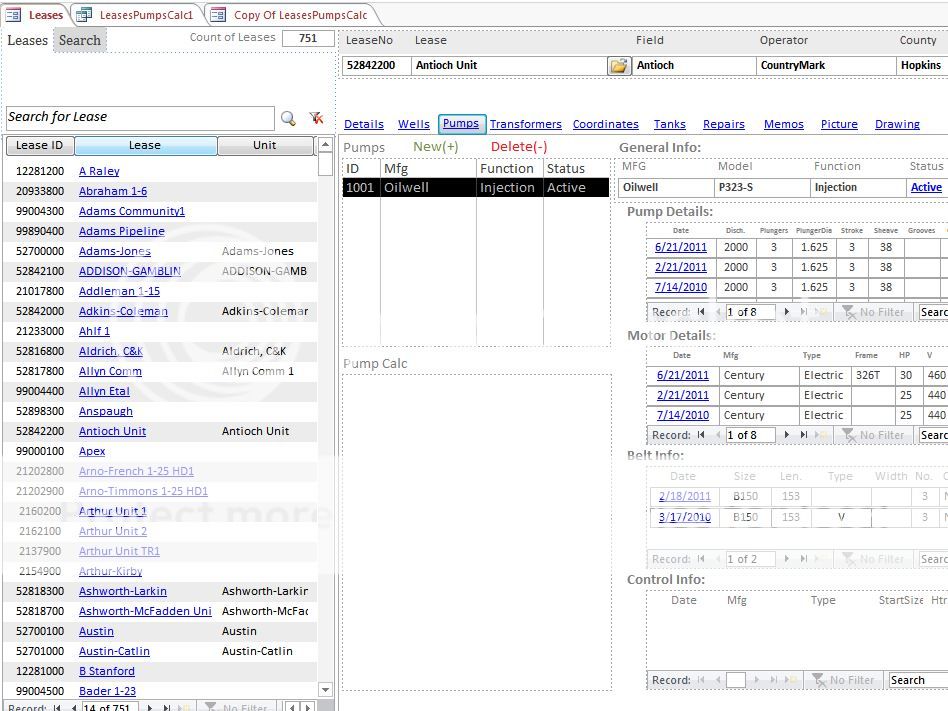Image resolution: width=948 pixels, height=711 pixels.
Task: Open the Transformers section link
Action: [525, 124]
